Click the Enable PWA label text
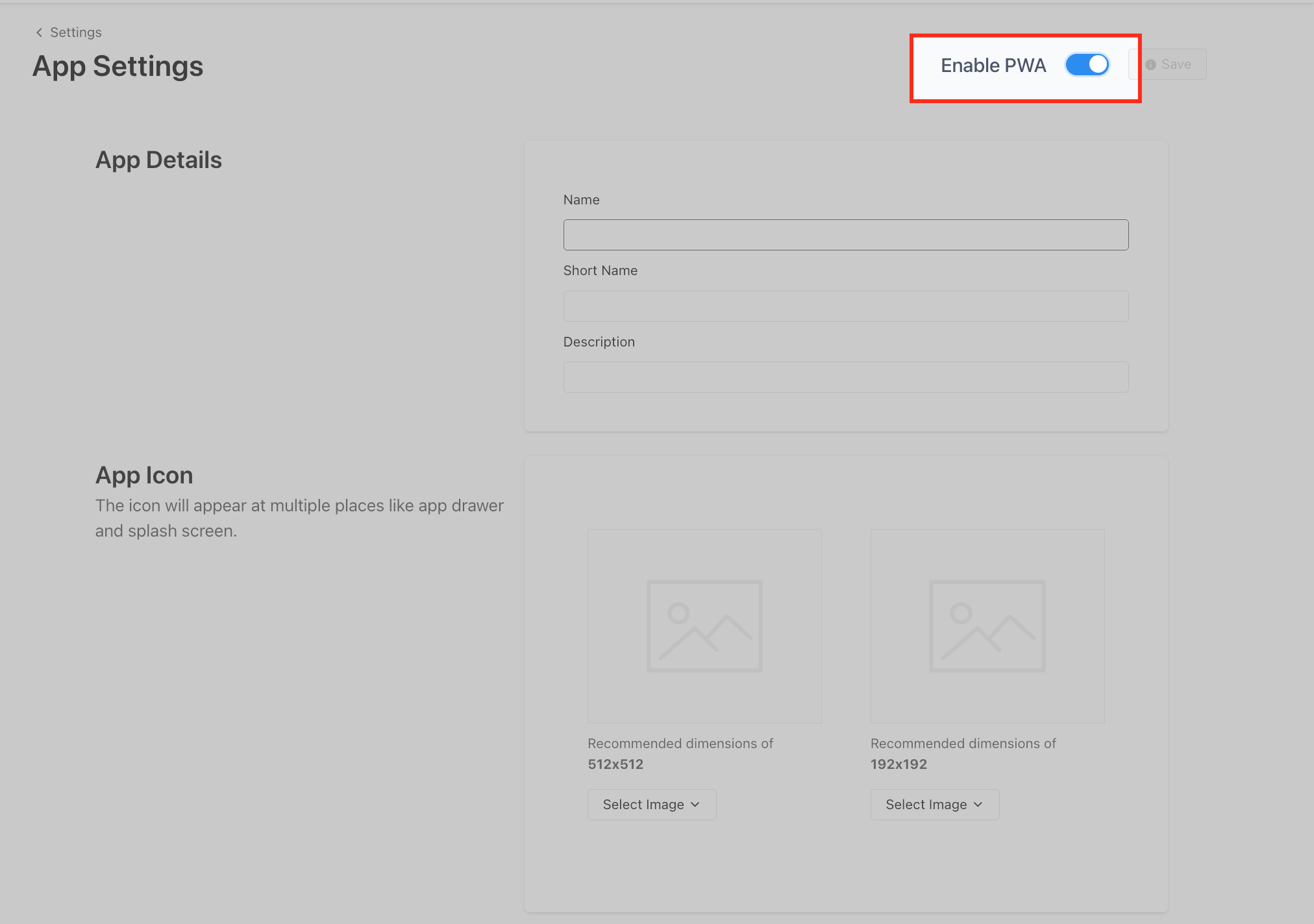Screen dimensions: 1314x924 coord(993,66)
